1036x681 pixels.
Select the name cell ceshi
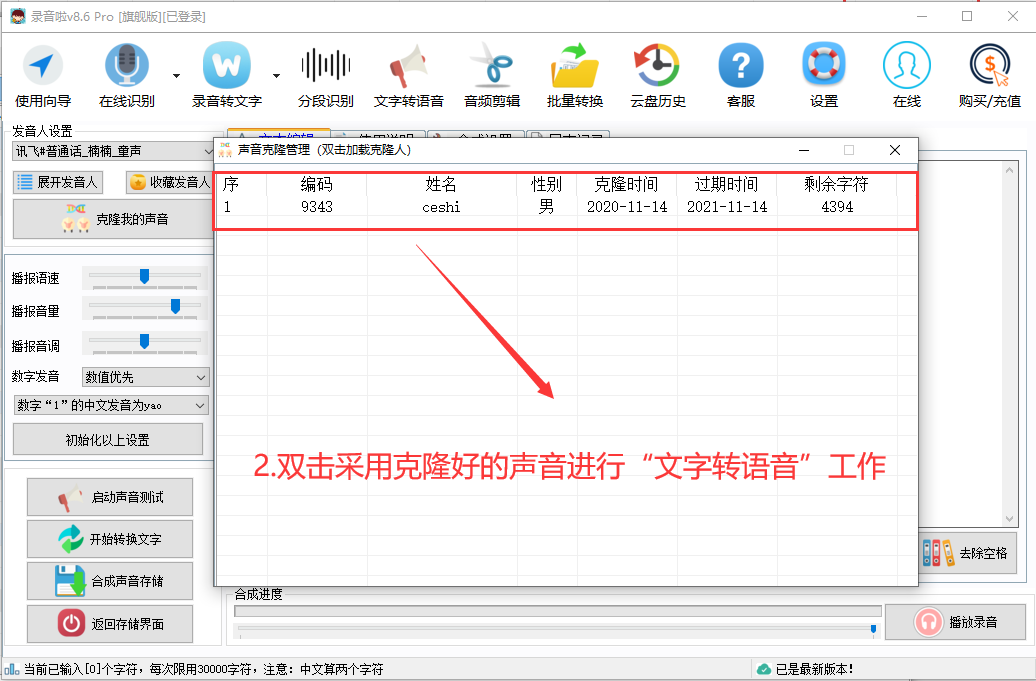click(x=441, y=207)
